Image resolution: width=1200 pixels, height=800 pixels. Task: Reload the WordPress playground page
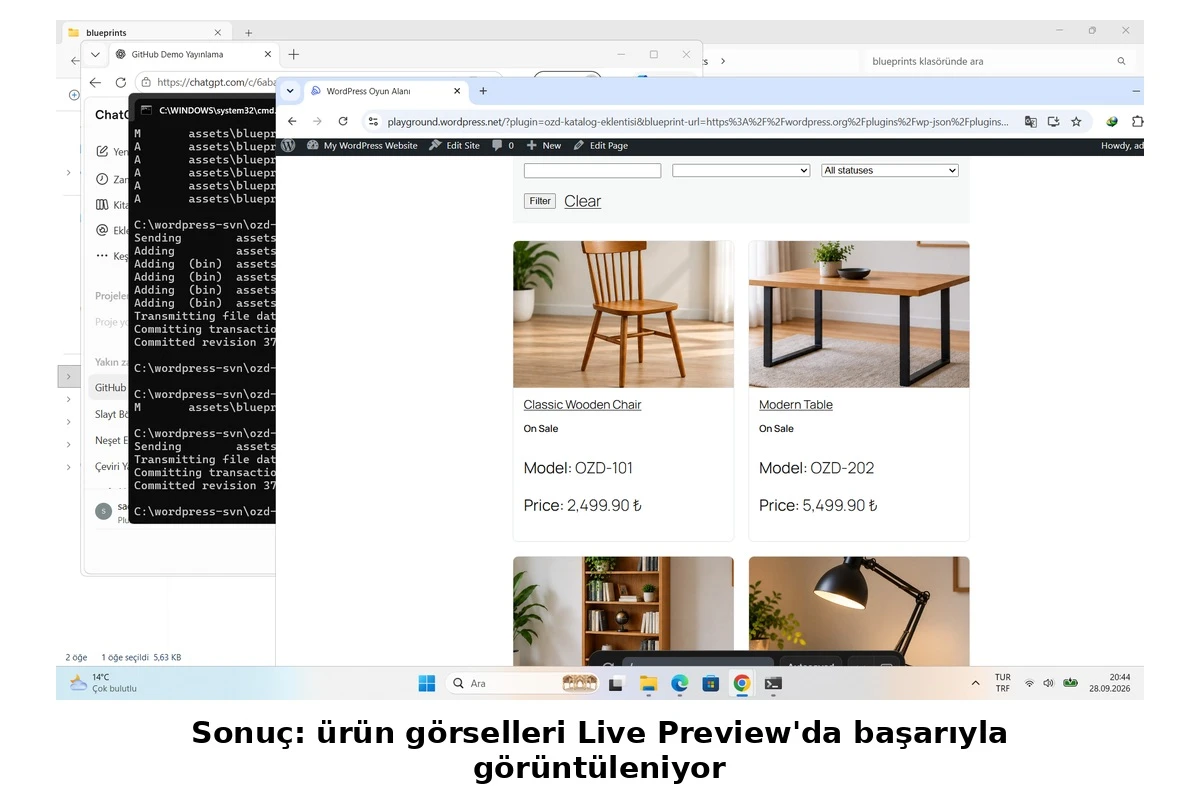(x=343, y=121)
